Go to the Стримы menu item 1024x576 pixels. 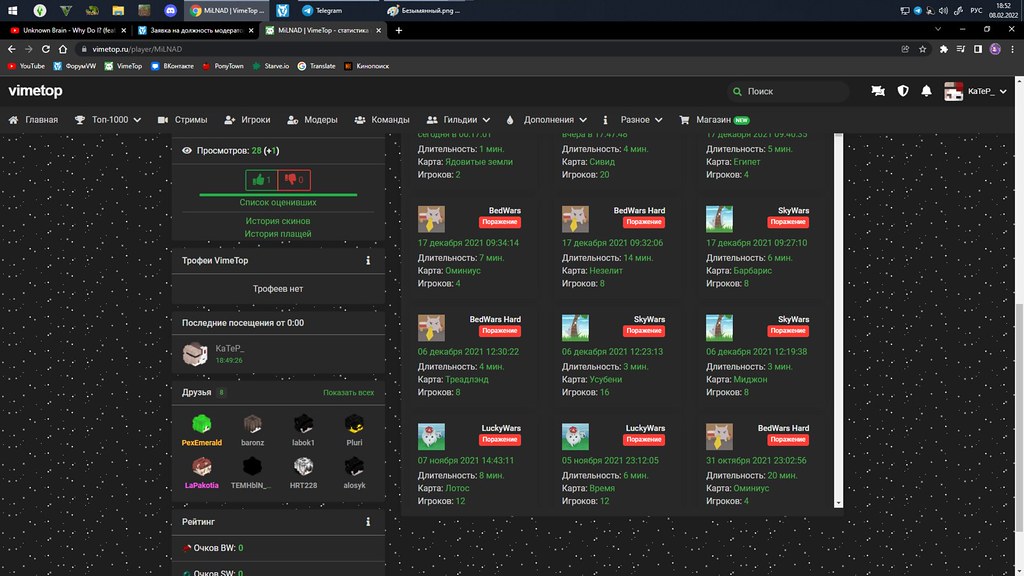tap(182, 120)
